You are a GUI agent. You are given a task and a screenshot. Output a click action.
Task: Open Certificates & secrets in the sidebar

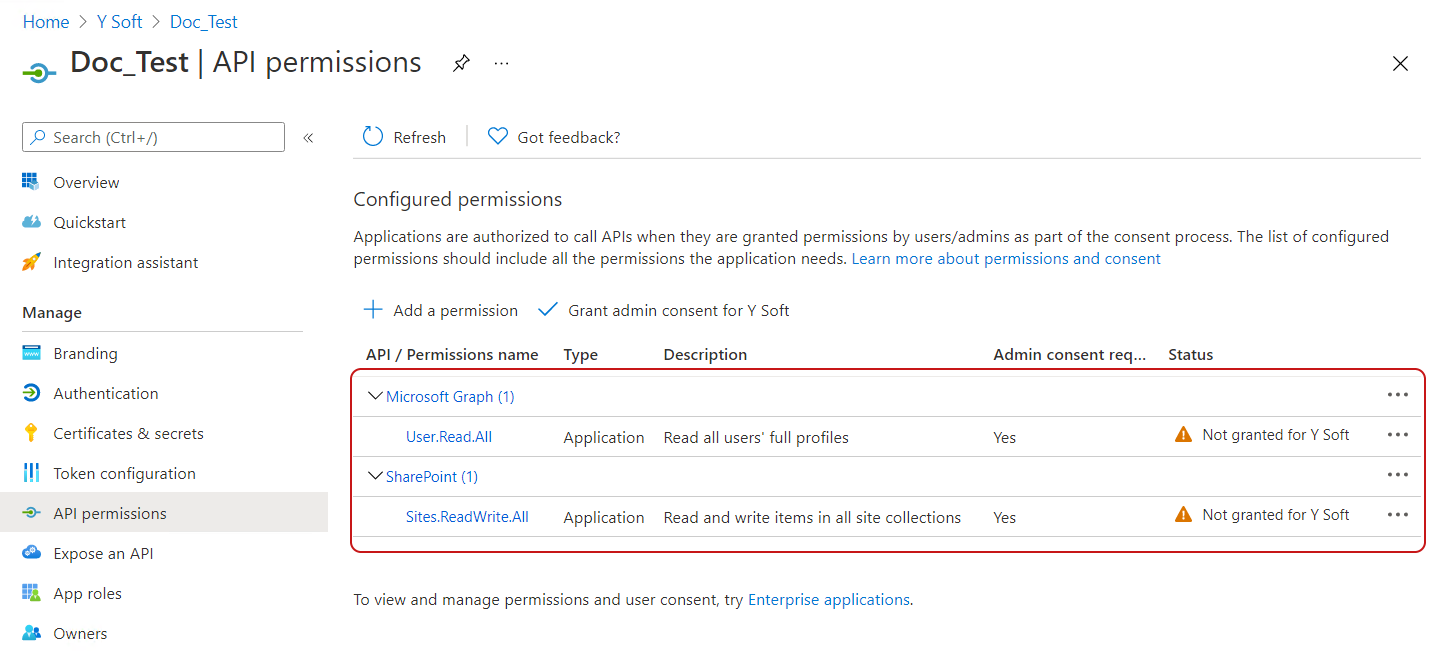pos(128,434)
